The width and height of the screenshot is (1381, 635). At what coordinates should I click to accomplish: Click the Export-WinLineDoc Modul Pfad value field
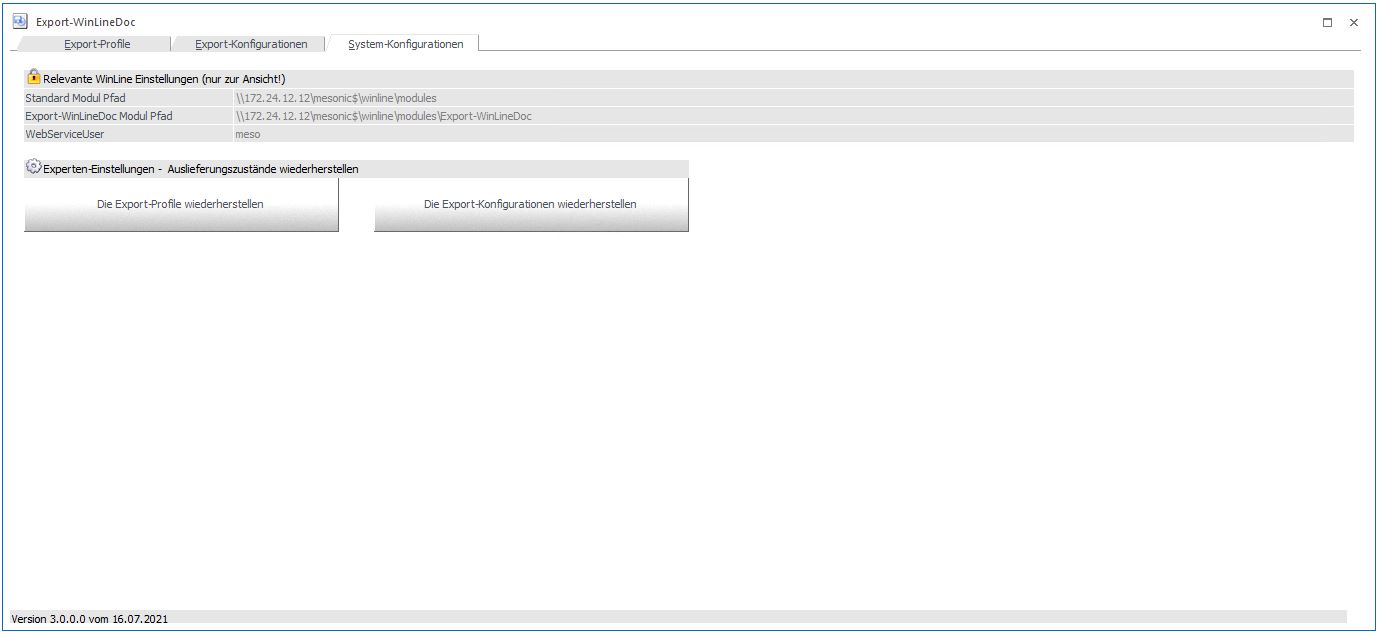(383, 116)
